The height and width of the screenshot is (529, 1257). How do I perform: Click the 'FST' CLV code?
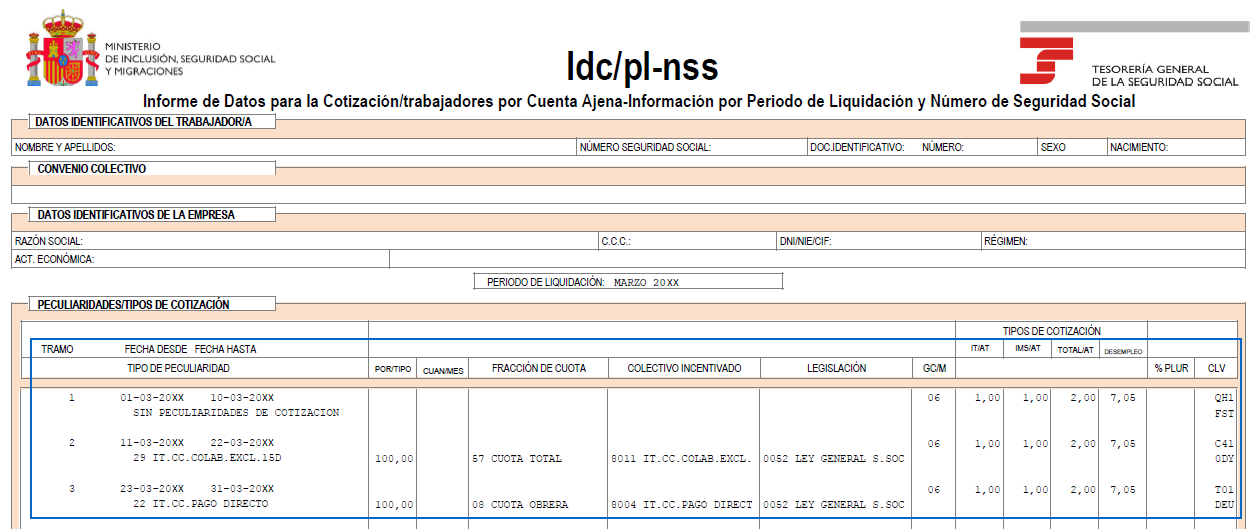(1224, 413)
